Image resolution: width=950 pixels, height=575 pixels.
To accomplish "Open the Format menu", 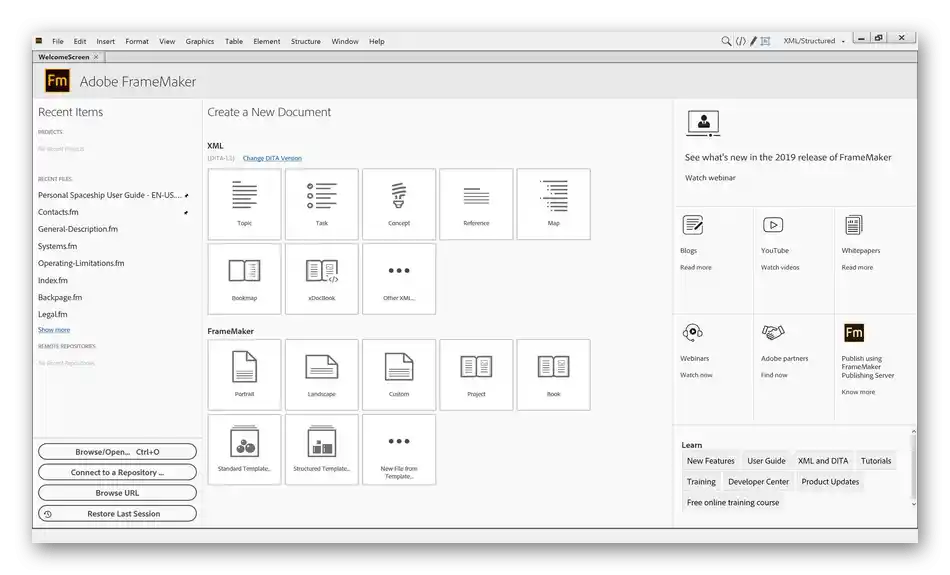I will (x=137, y=41).
